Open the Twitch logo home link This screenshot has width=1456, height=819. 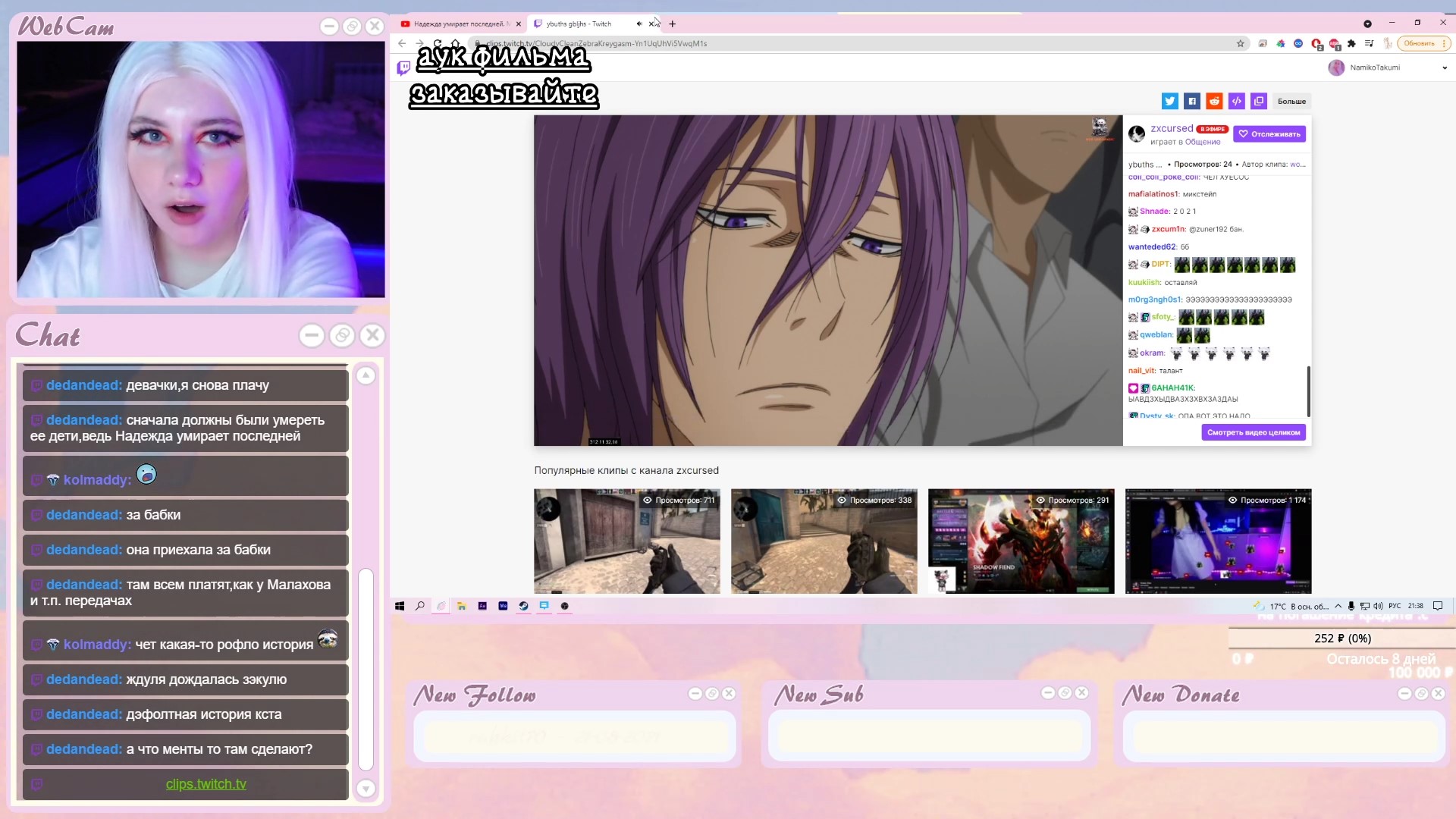(403, 68)
